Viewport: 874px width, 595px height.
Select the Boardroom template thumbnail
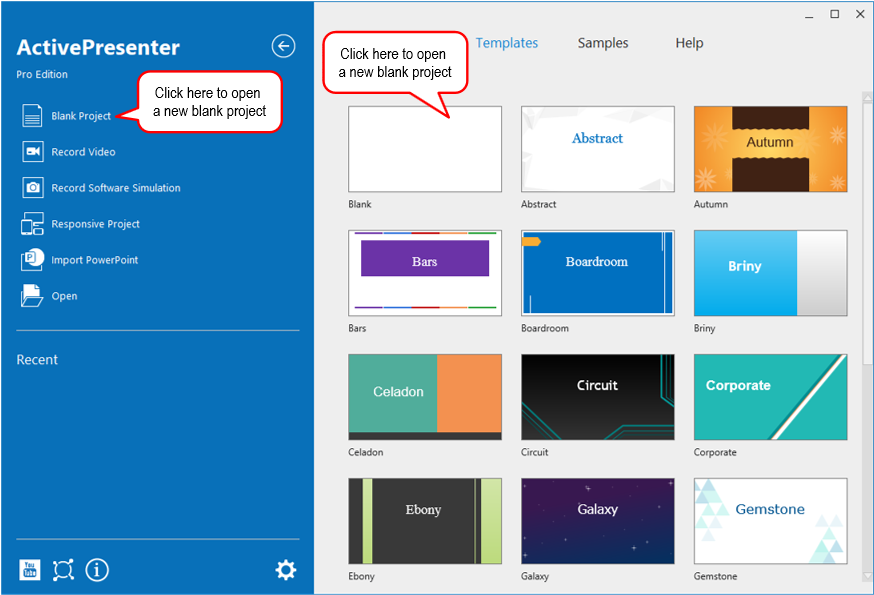coord(598,273)
